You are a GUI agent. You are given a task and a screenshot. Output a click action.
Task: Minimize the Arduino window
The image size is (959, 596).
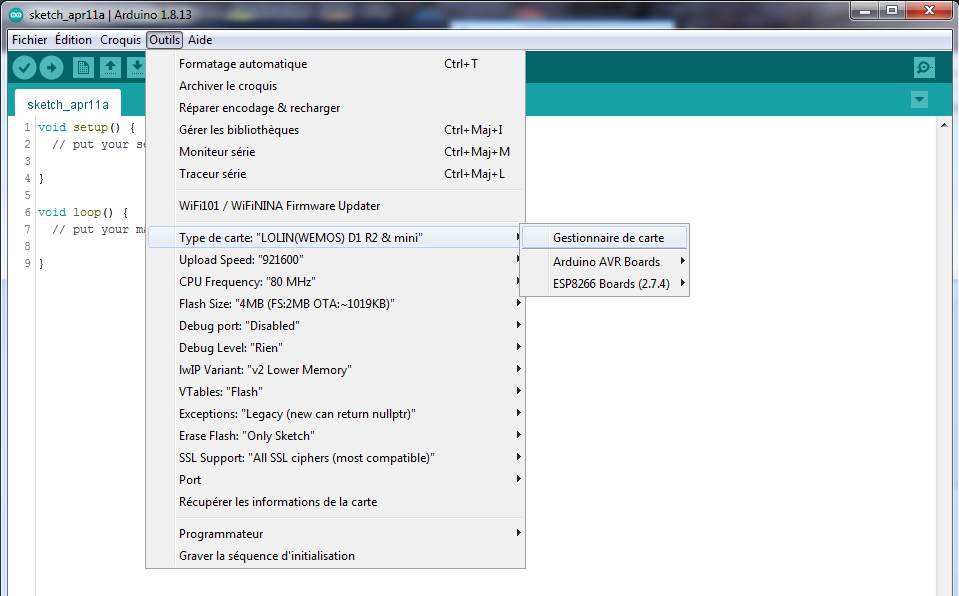[865, 10]
